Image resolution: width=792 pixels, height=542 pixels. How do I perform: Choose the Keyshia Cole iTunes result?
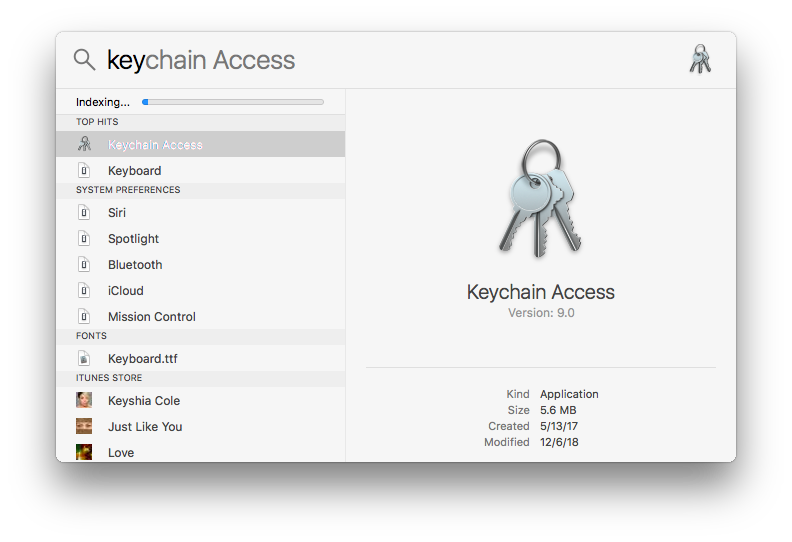tap(201, 401)
